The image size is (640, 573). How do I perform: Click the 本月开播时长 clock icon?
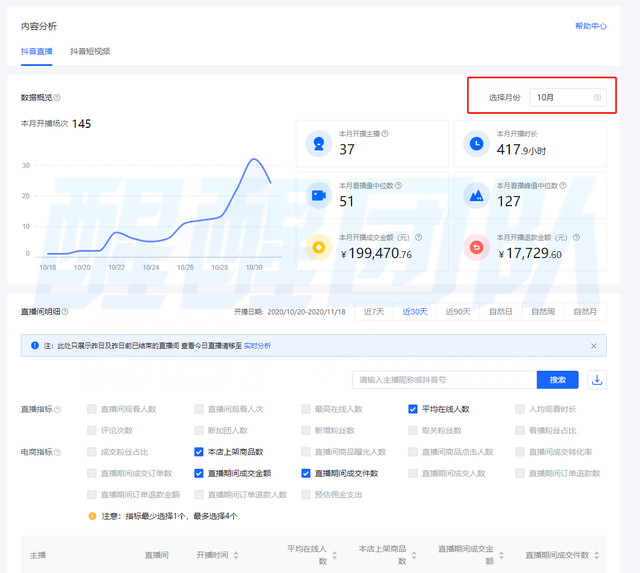(x=477, y=144)
